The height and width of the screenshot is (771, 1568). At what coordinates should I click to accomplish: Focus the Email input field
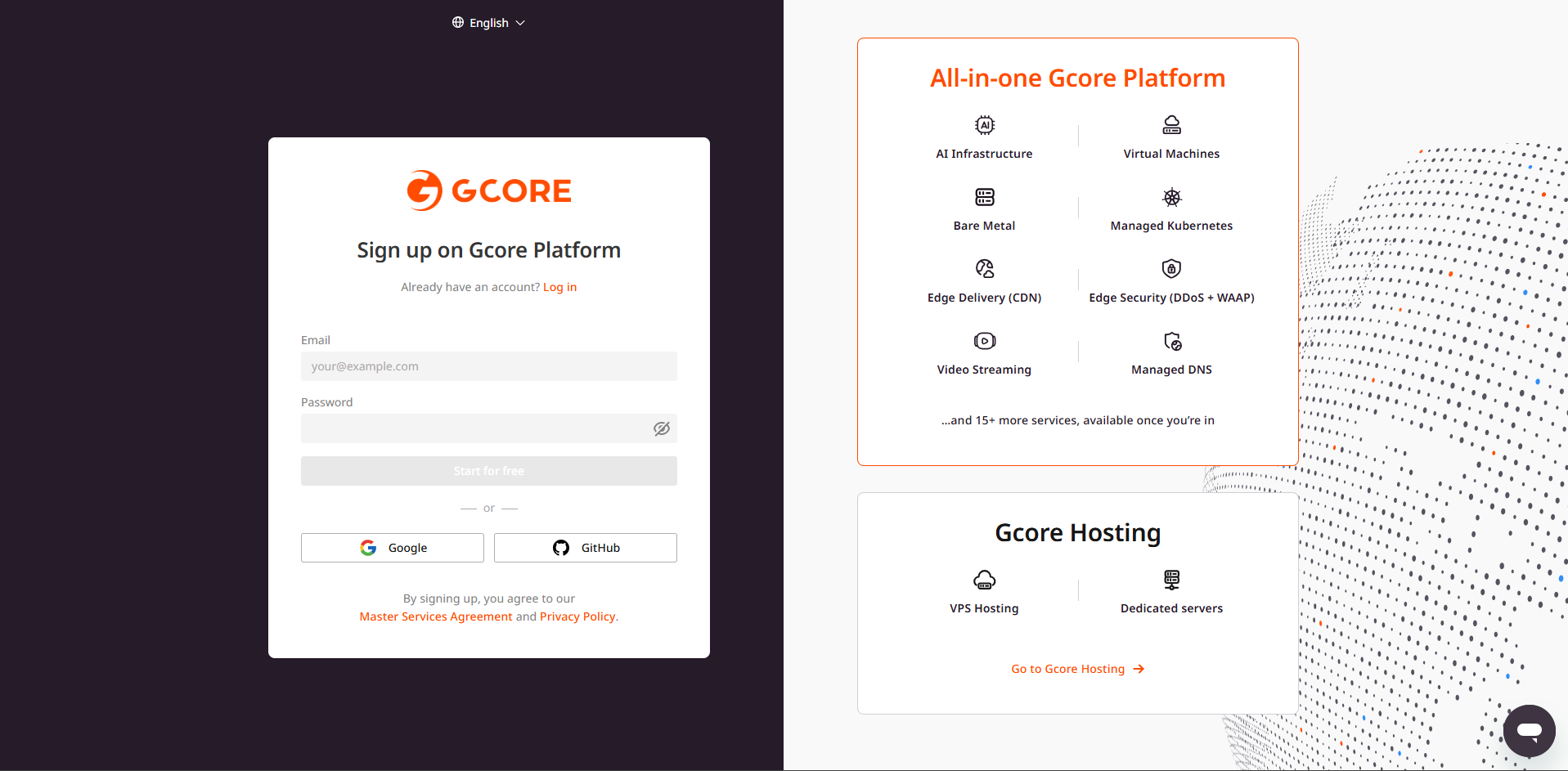pos(489,366)
